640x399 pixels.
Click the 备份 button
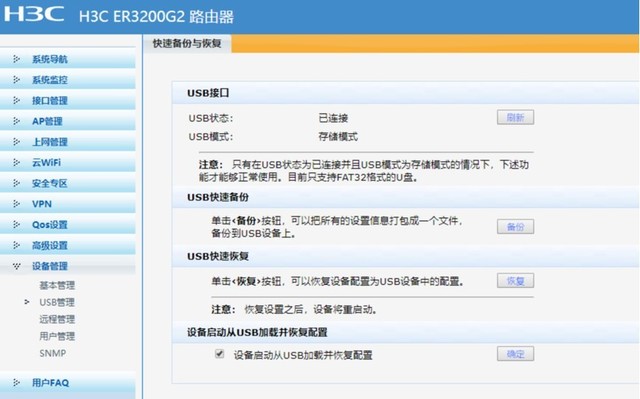[x=515, y=226]
